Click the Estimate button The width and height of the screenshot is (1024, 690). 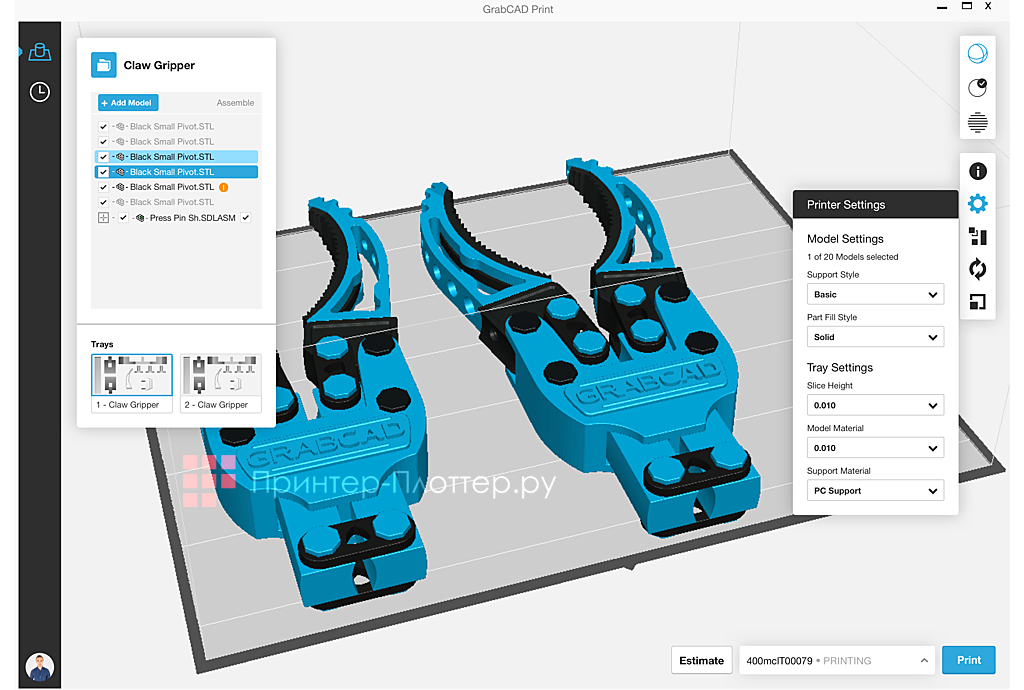701,660
